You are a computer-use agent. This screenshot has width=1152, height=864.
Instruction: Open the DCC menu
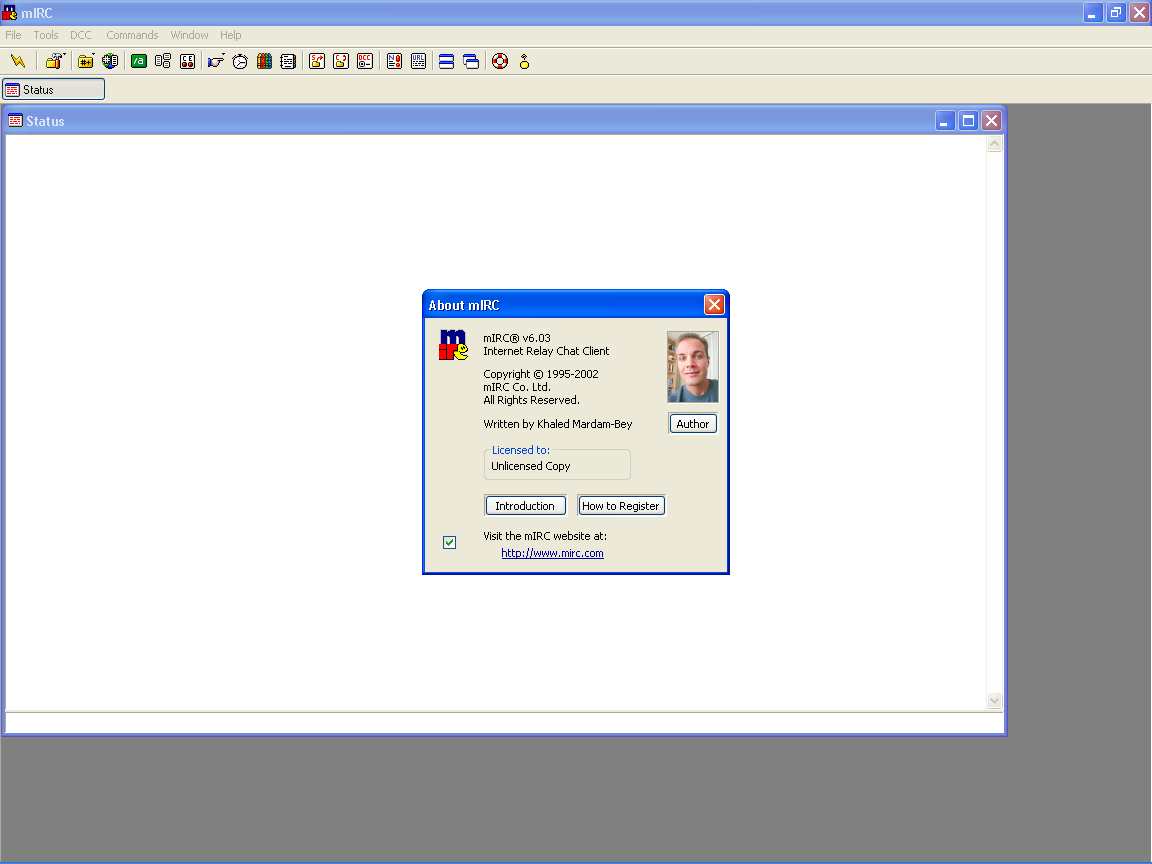[81, 35]
